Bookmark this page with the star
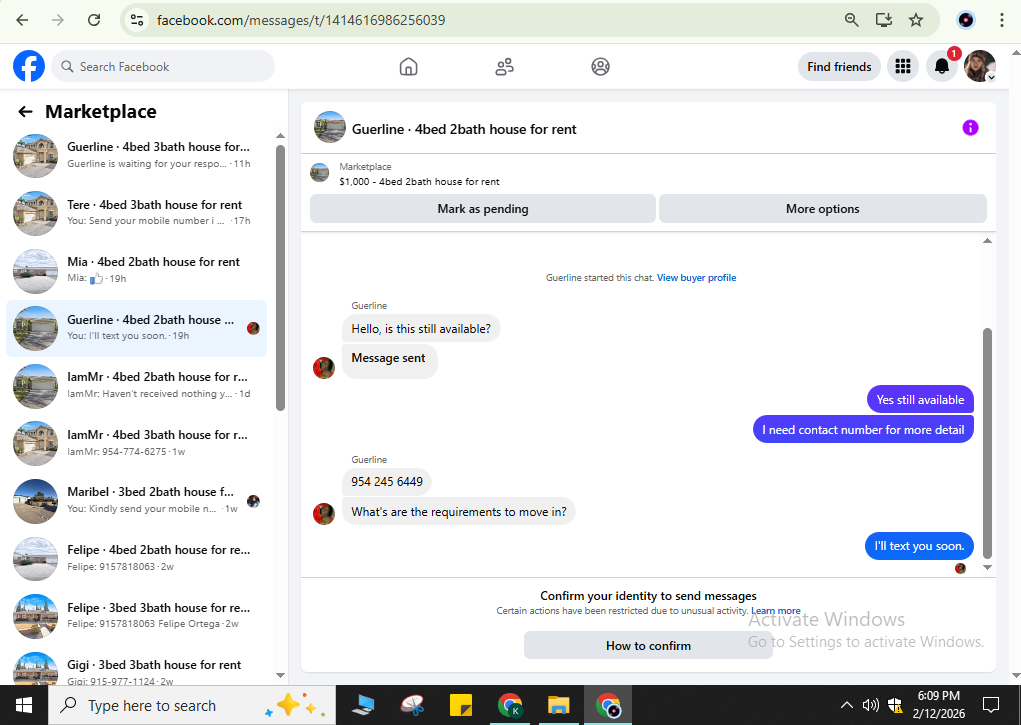Screen dimensions: 1021x725 click(x=916, y=20)
